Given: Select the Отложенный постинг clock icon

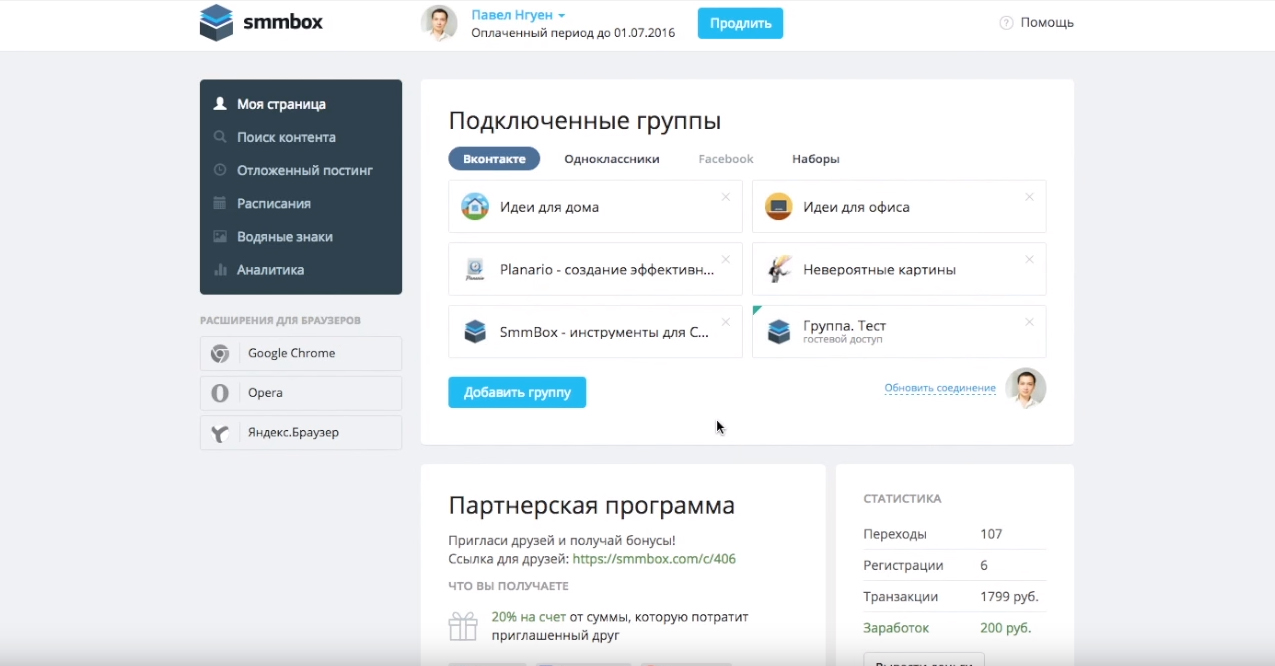Looking at the screenshot, I should point(220,171).
